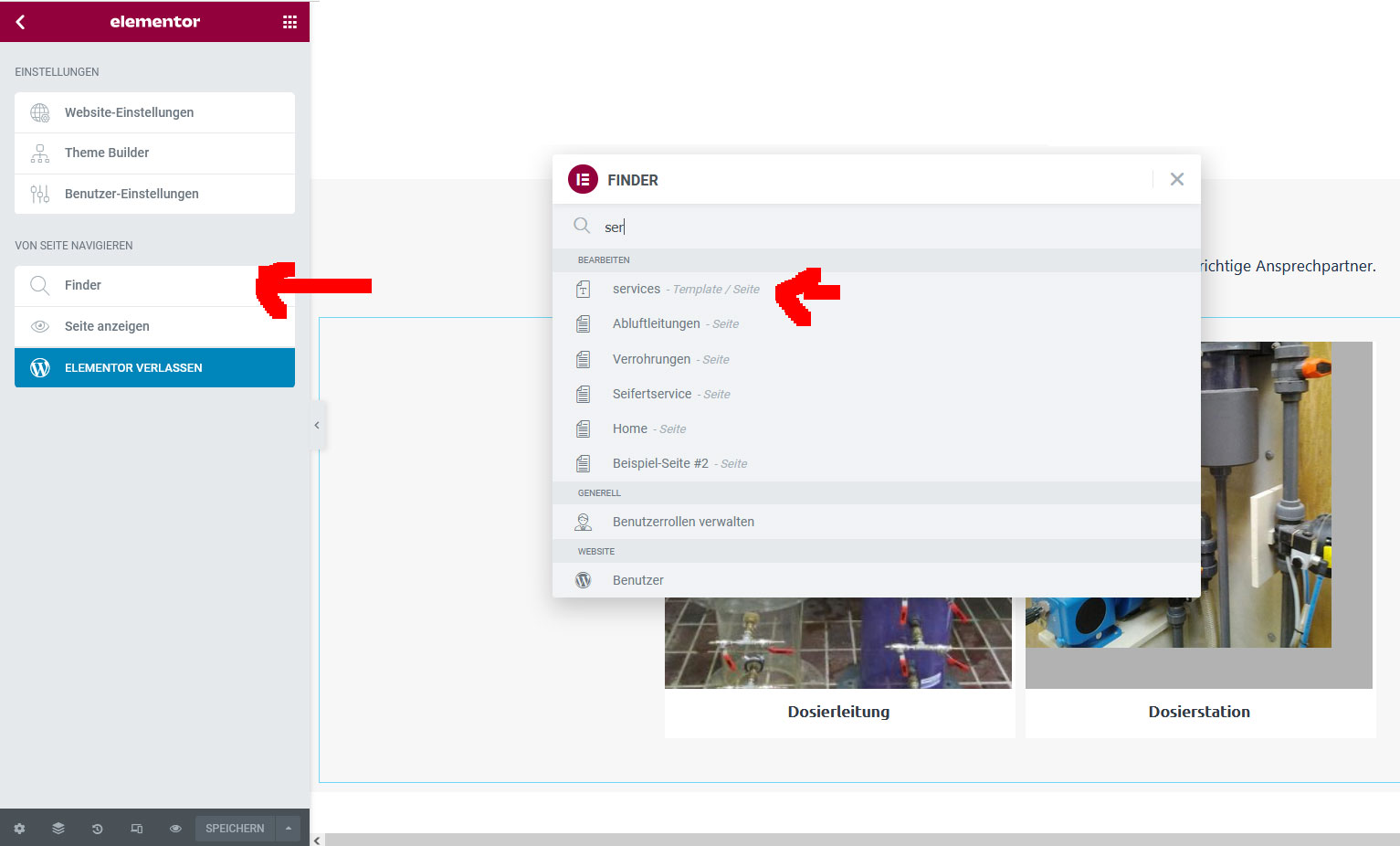Click the services template icon
Screen dimensions: 1400x846
[583, 290]
